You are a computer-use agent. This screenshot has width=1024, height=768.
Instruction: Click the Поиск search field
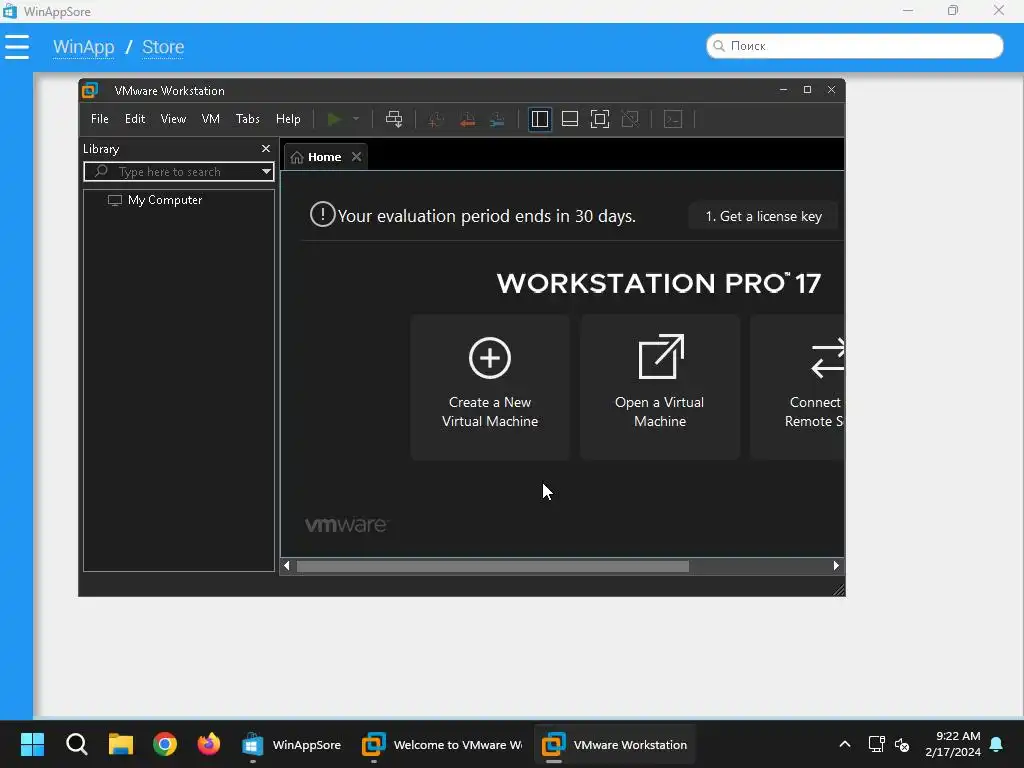point(854,46)
